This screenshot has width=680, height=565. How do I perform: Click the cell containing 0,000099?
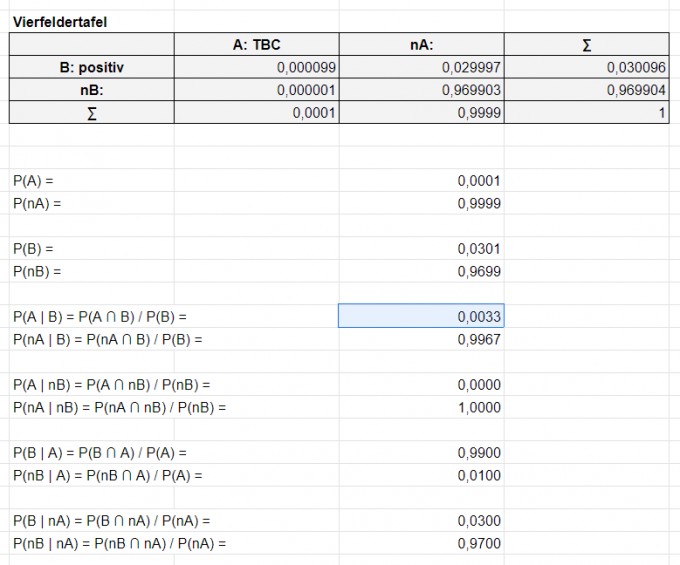[x=256, y=67]
